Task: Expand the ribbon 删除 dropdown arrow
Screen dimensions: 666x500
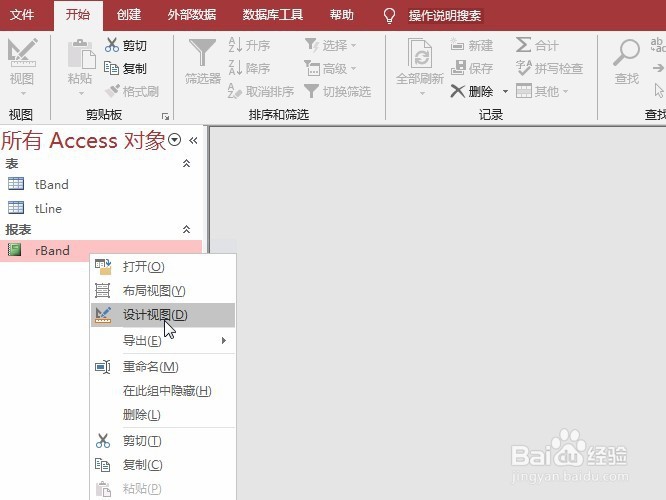Action: pos(505,91)
